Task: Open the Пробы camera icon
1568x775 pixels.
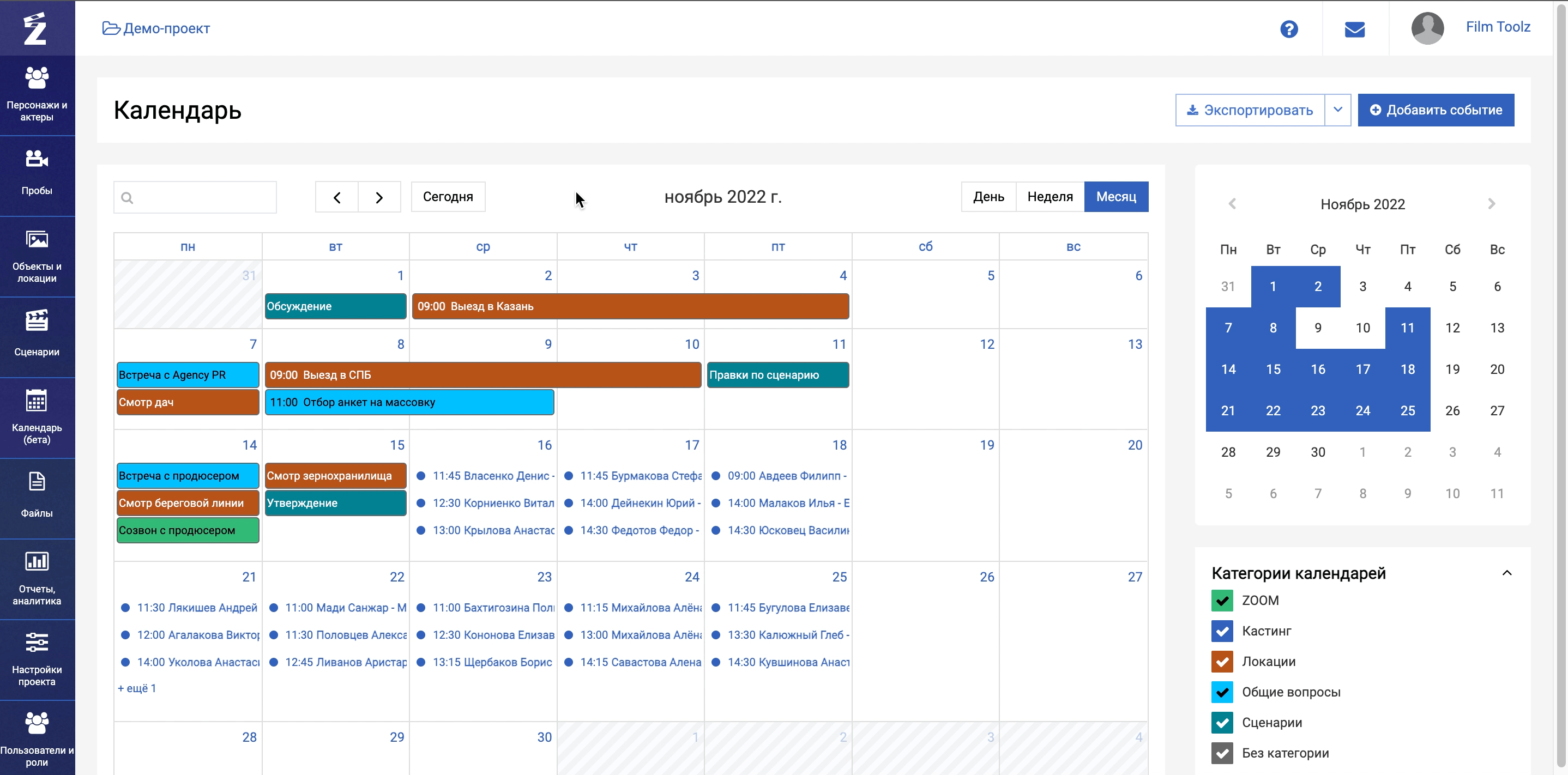Action: pyautogui.click(x=37, y=159)
